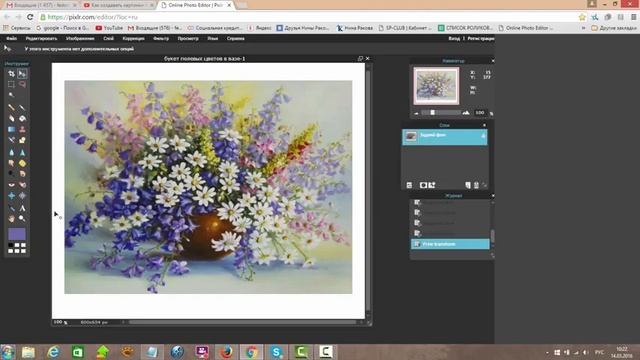Maximize the image document window
The height and width of the screenshot is (360, 640).
tap(360, 59)
